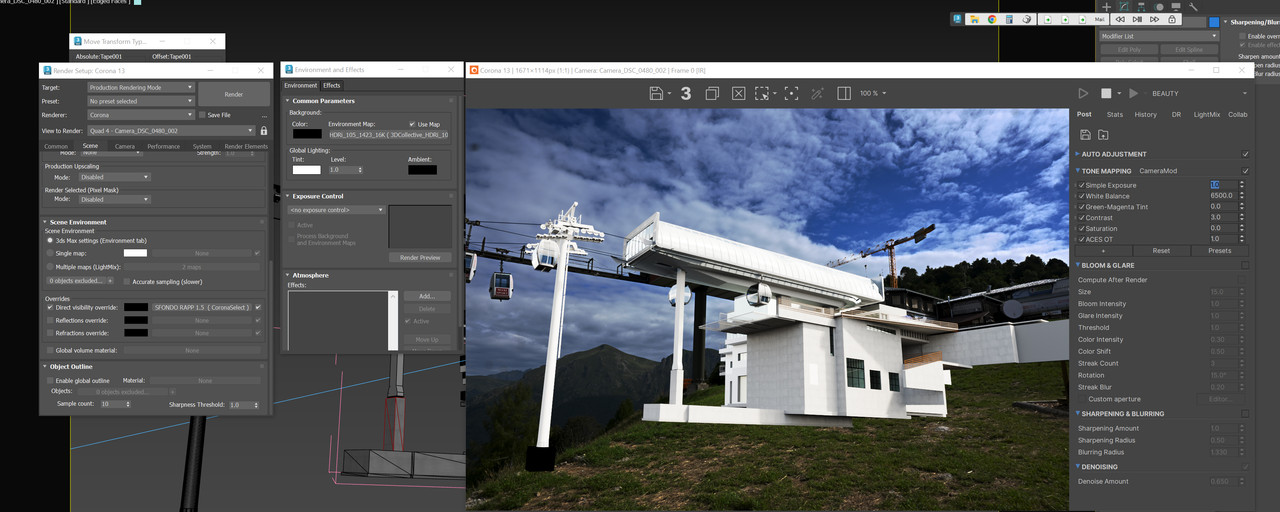
Task: Open the Utilities wrench command panel tab
Action: pyautogui.click(x=1193, y=6)
